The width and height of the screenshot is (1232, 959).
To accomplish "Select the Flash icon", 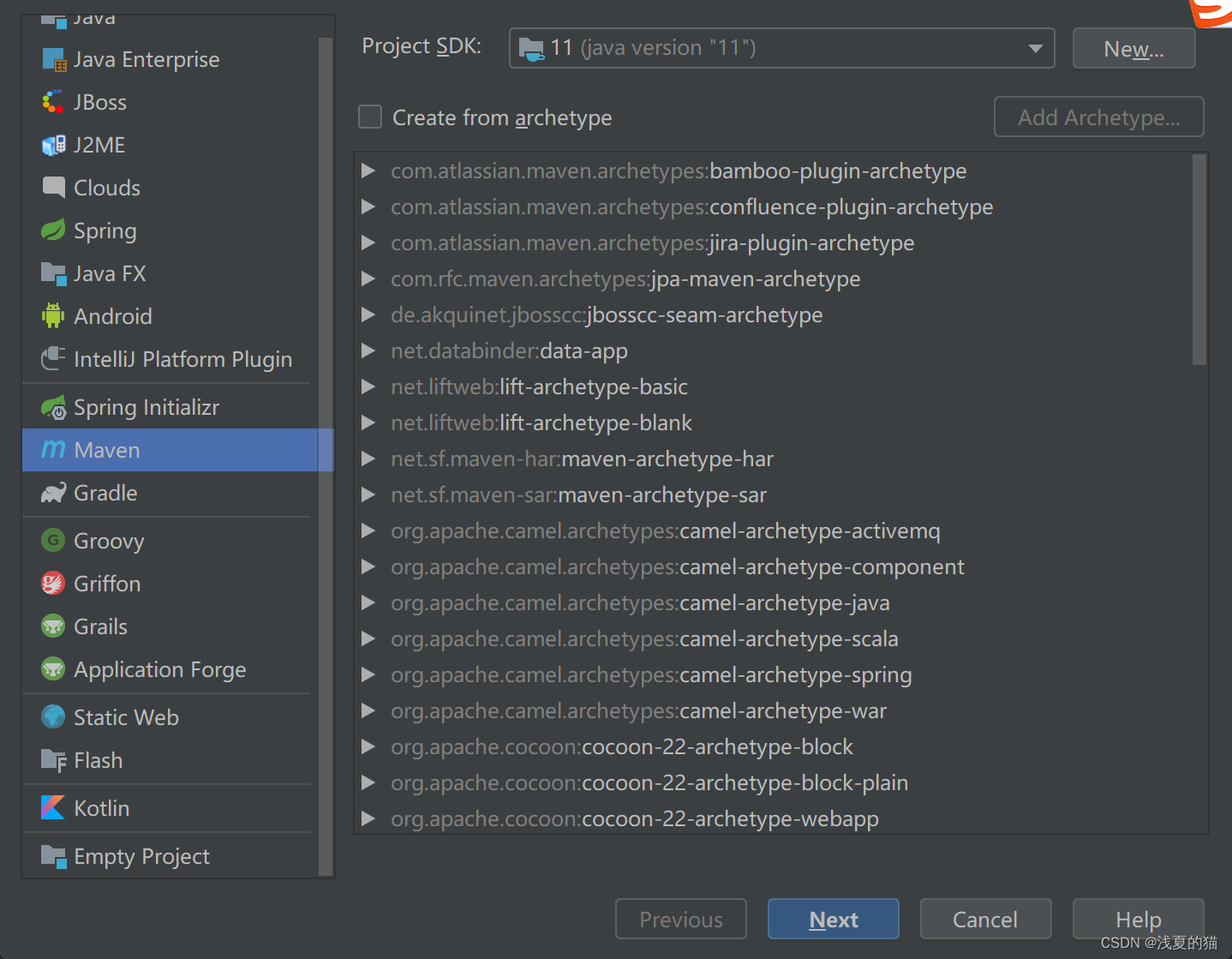I will (53, 760).
